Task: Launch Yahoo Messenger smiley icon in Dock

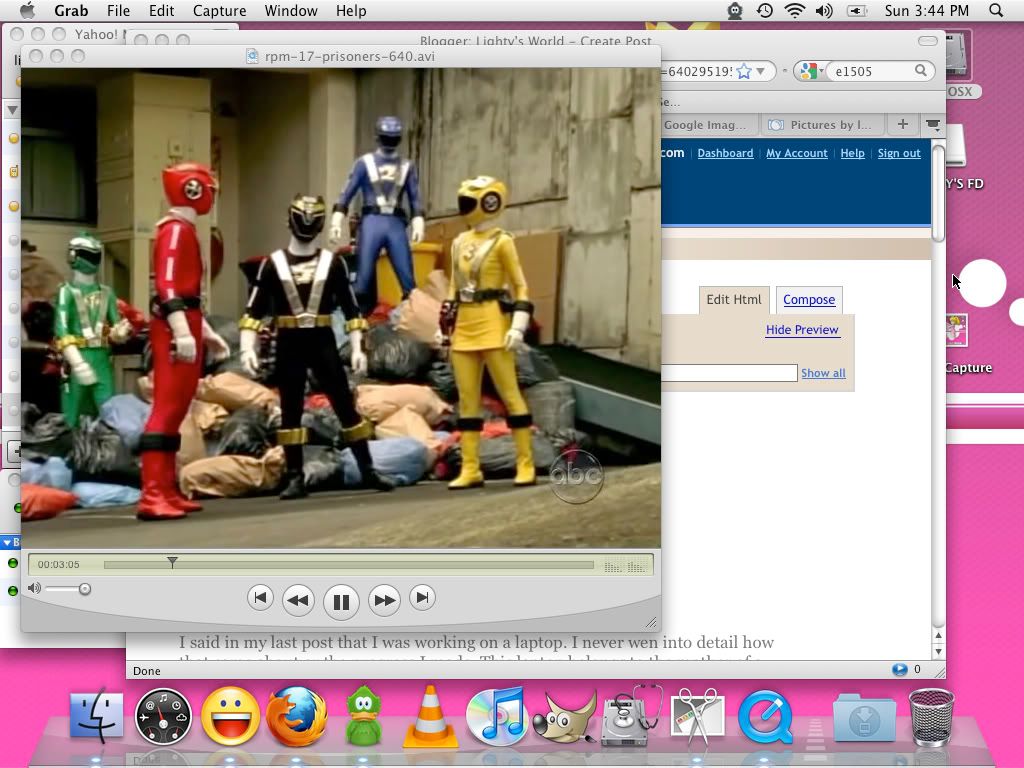Action: [230, 716]
